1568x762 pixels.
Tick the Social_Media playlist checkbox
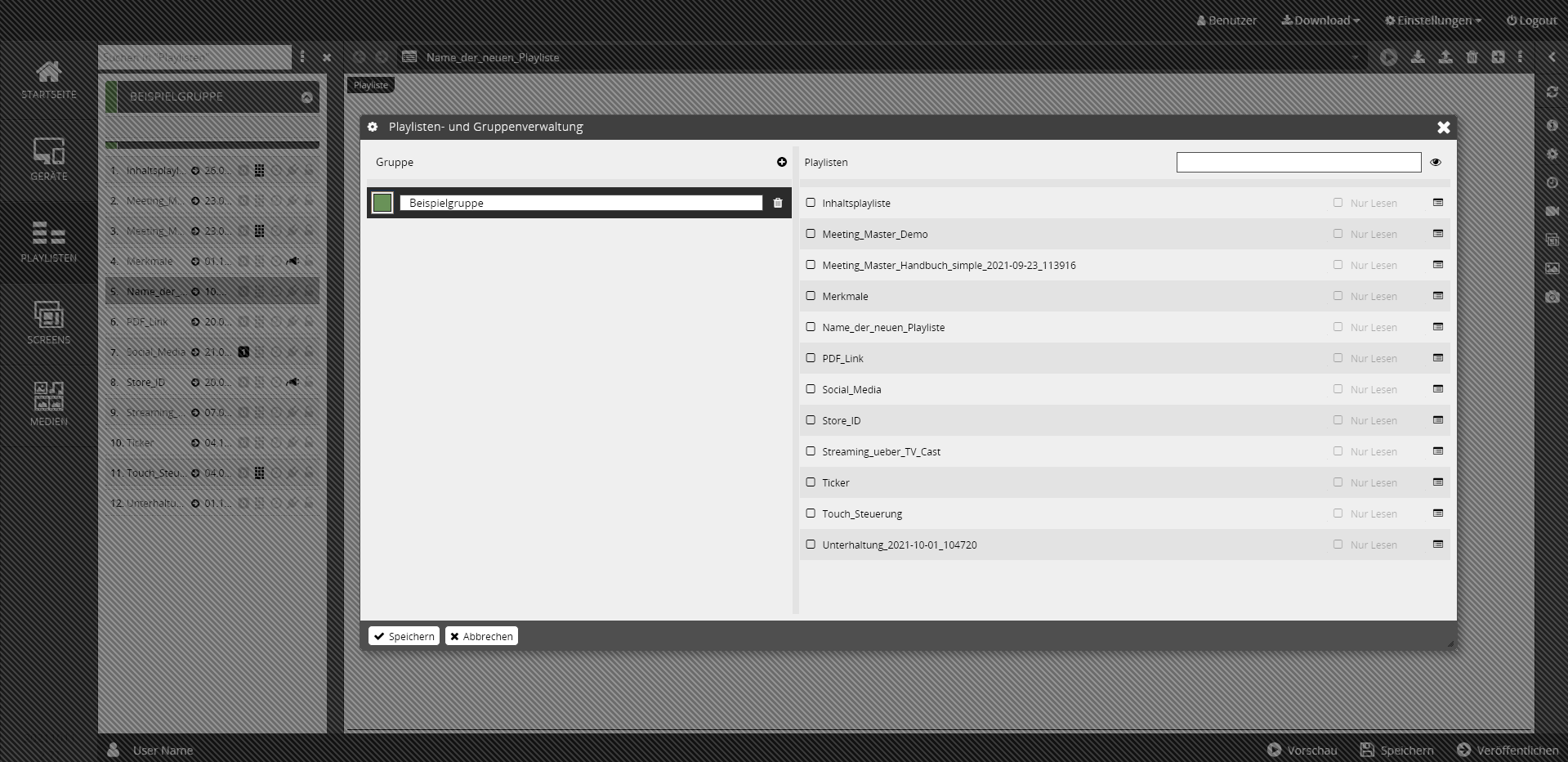click(x=811, y=389)
